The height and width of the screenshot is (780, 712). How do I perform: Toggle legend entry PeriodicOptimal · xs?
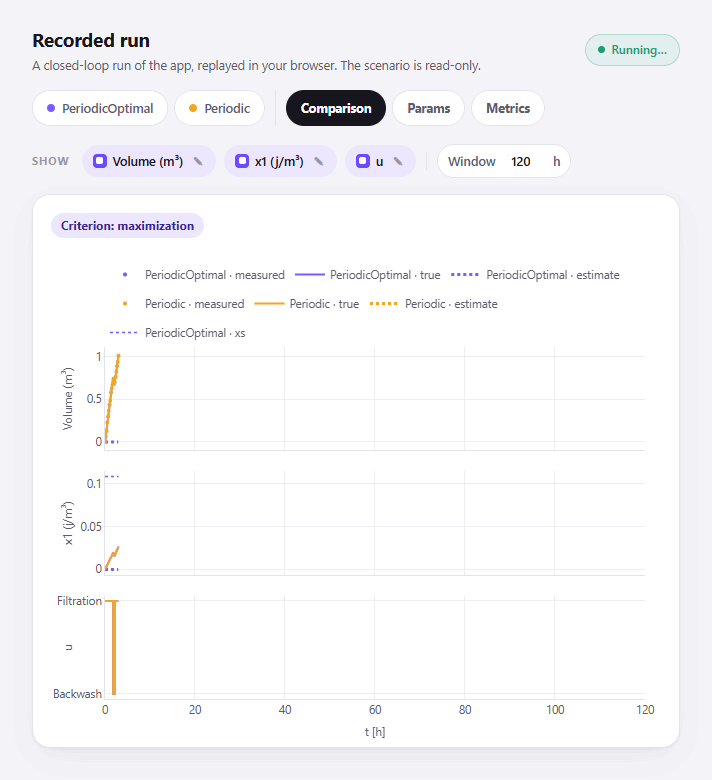click(x=178, y=333)
